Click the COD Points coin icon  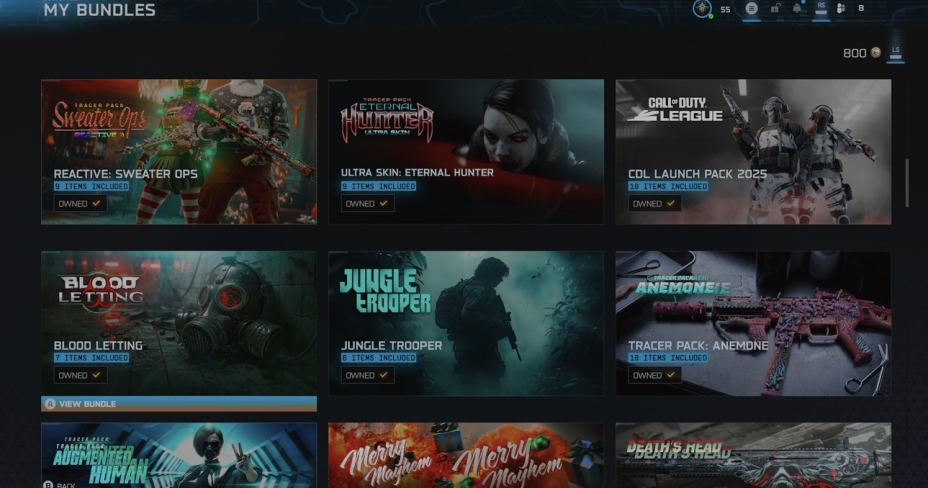pos(876,53)
